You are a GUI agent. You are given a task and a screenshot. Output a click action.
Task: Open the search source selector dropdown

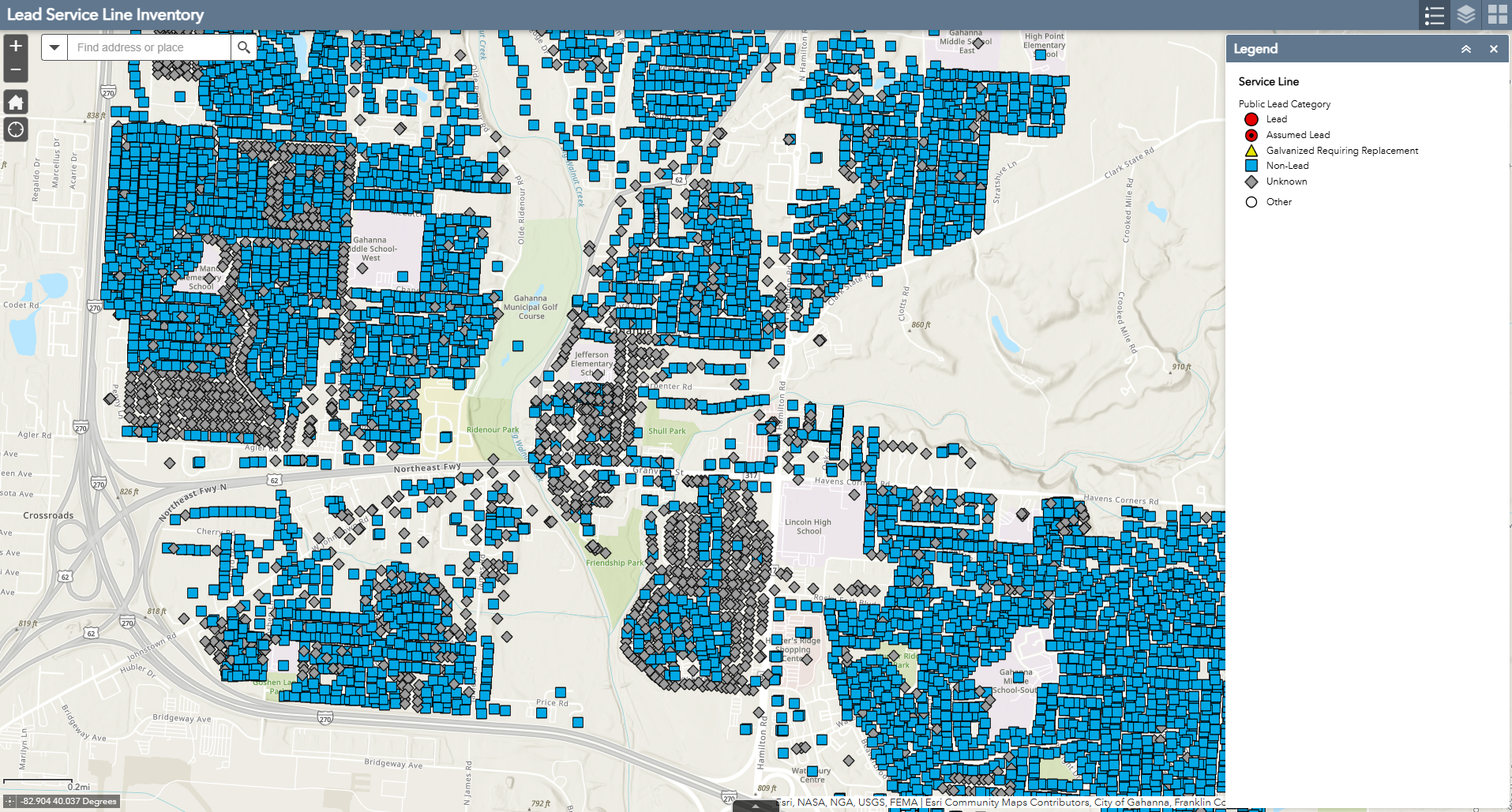click(x=54, y=47)
